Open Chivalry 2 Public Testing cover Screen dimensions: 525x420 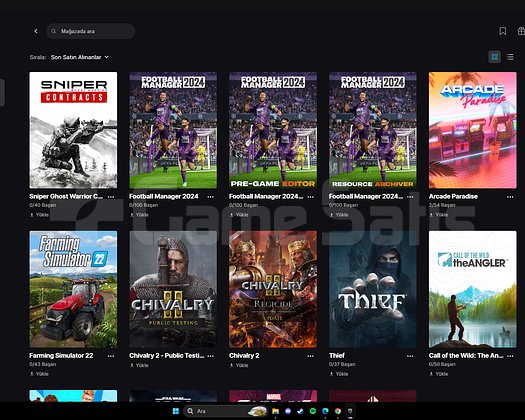(x=173, y=289)
